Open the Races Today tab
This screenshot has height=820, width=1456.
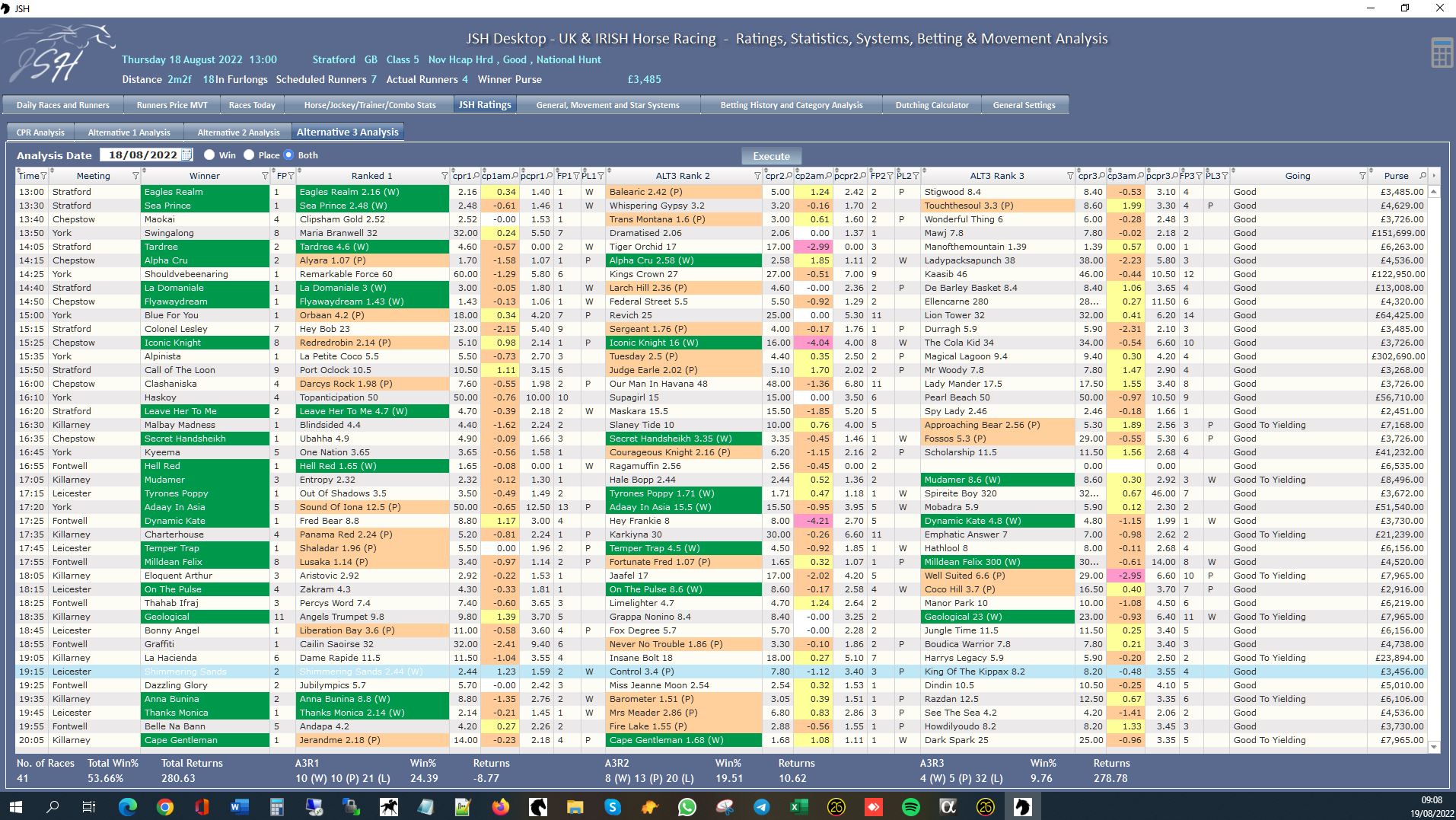(252, 105)
